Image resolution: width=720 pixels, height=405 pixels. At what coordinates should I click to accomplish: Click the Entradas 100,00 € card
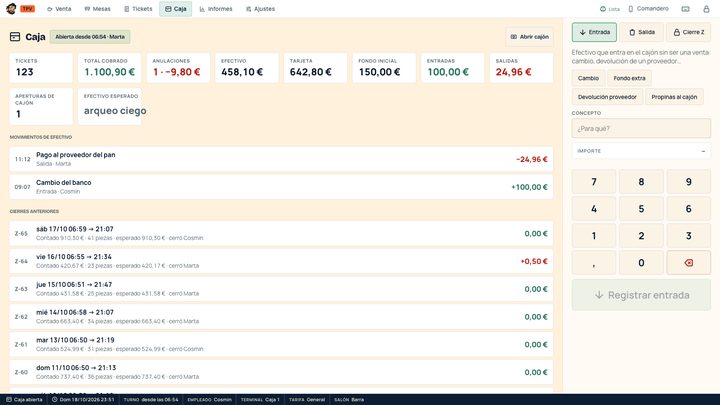[x=453, y=68]
